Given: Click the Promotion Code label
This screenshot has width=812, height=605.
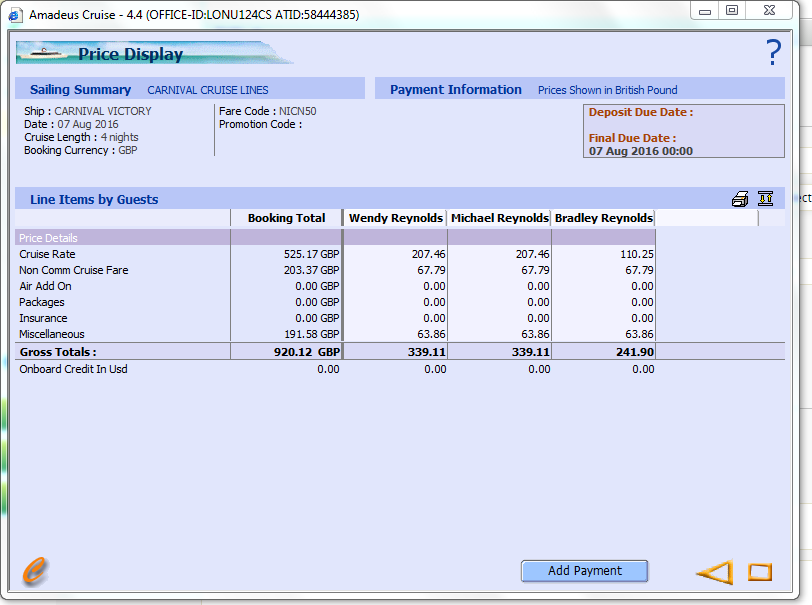Looking at the screenshot, I should 260,124.
